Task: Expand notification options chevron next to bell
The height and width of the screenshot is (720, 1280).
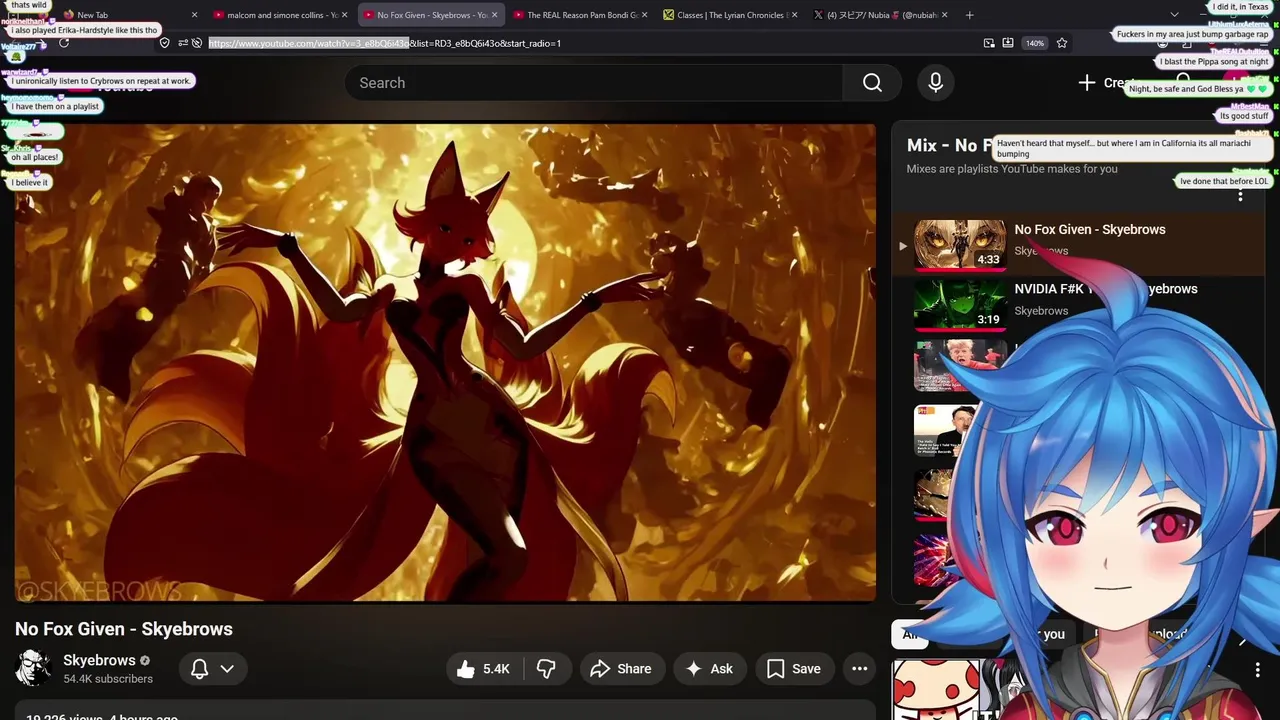Action: point(227,669)
